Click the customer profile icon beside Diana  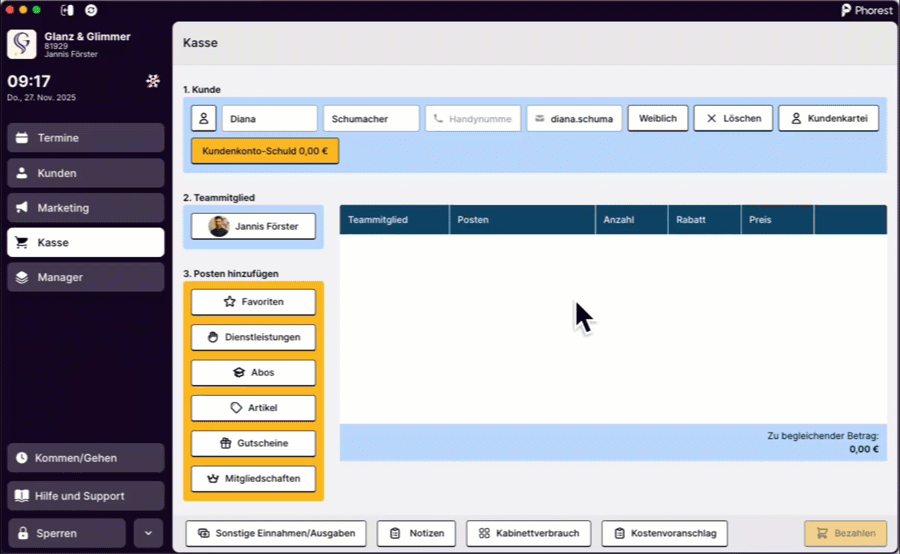204,118
